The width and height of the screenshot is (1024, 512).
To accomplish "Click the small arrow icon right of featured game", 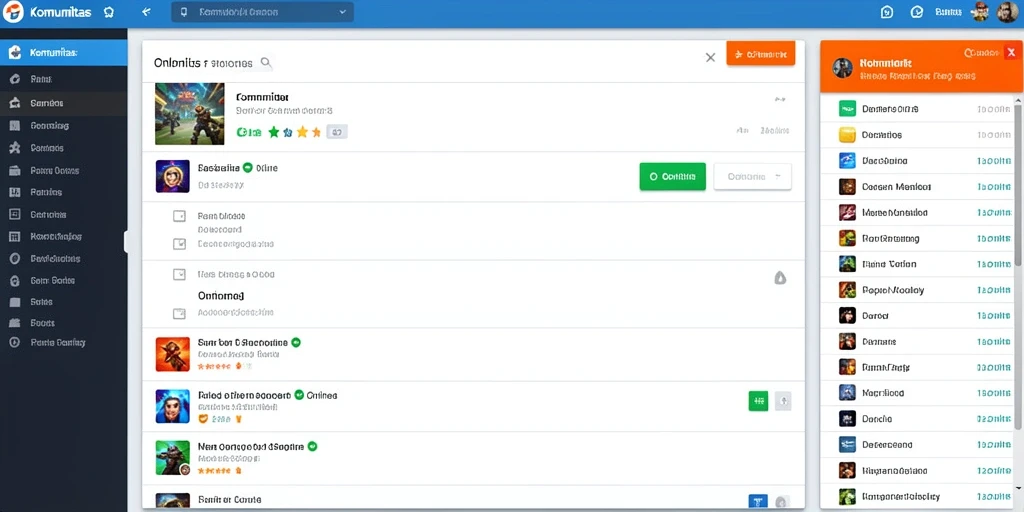I will pos(780,100).
